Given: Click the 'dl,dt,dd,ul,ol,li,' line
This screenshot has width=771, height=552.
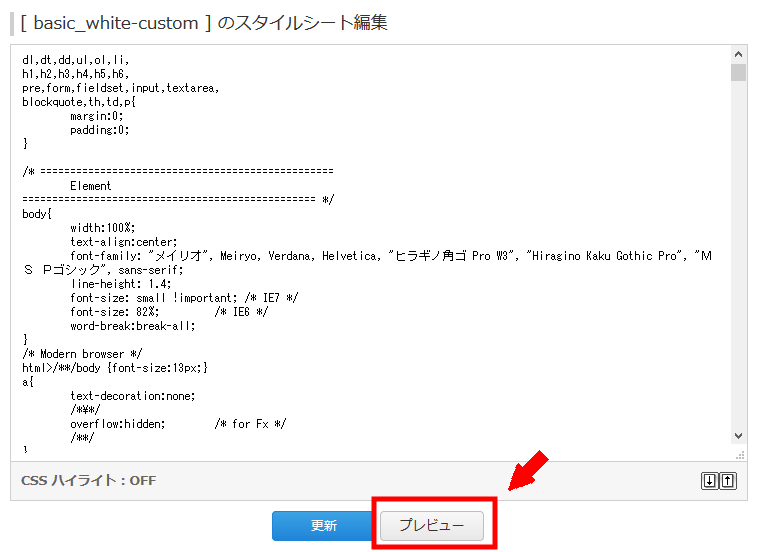Looking at the screenshot, I should click(76, 60).
